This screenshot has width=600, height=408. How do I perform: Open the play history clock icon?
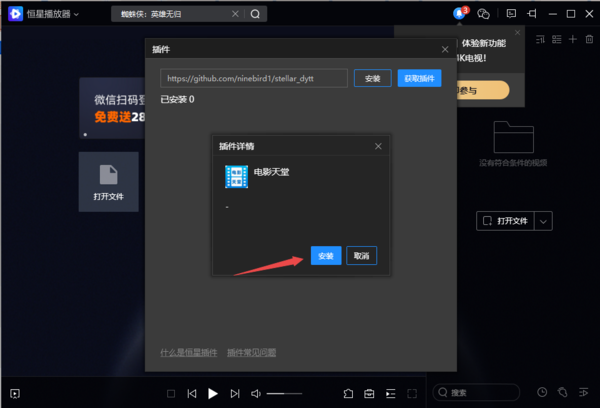(542, 392)
